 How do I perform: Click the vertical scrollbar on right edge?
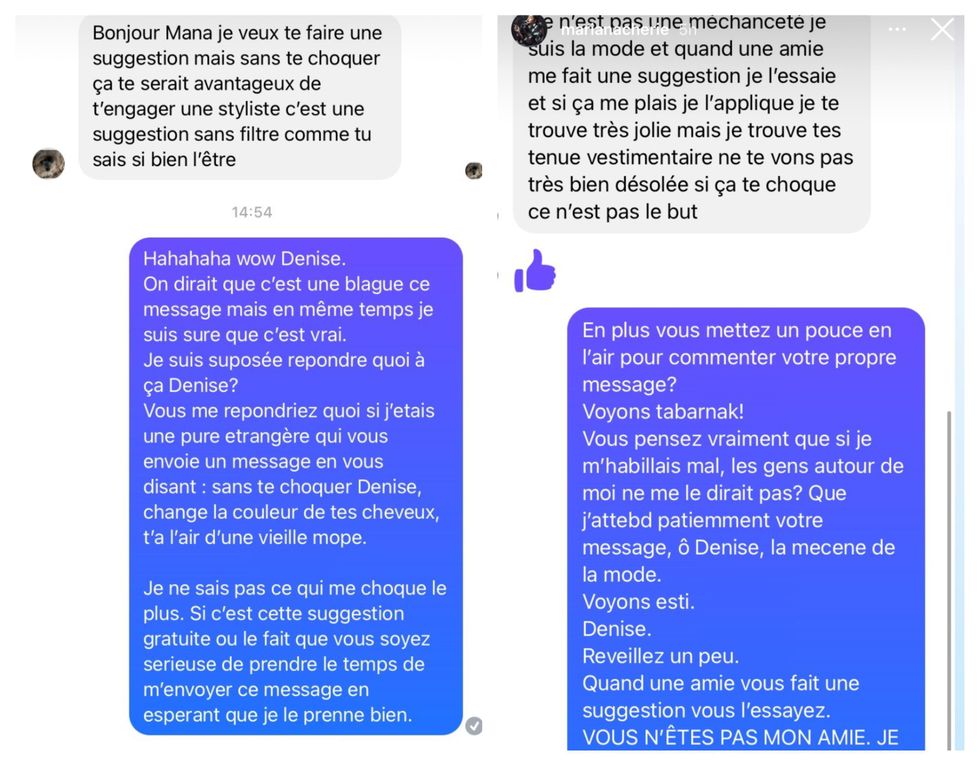pos(949,580)
